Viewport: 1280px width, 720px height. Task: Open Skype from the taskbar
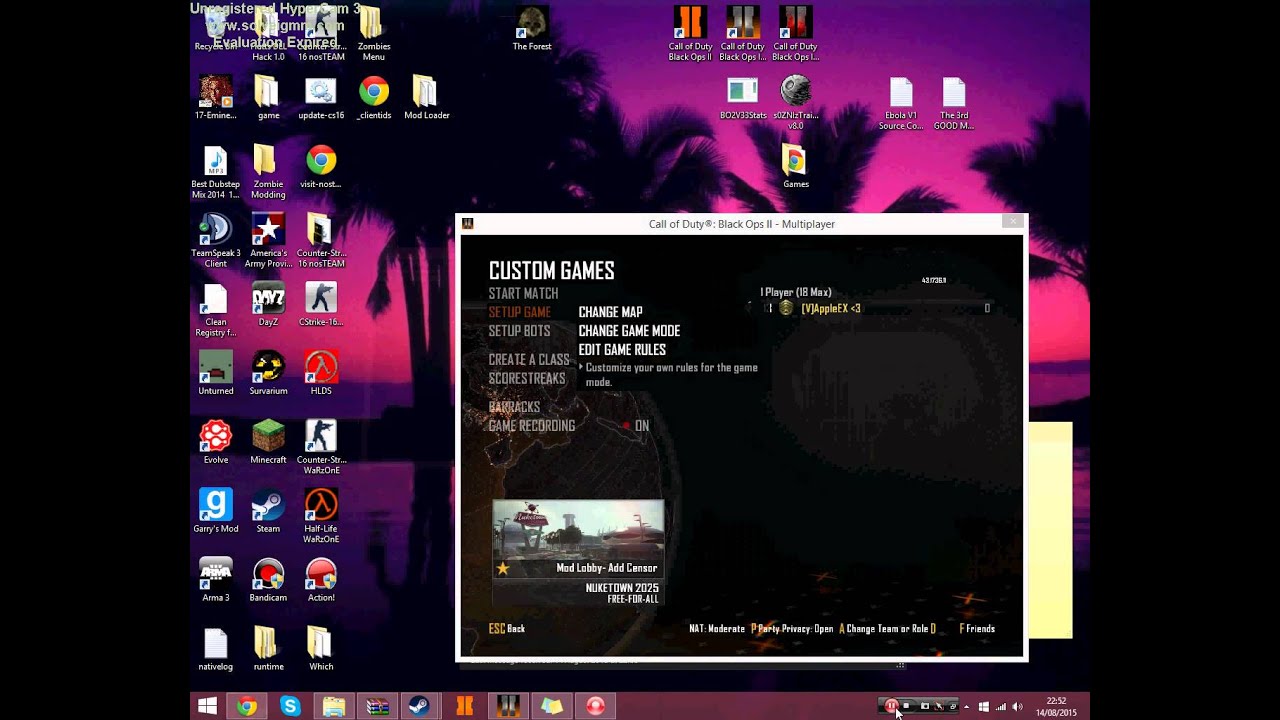tap(290, 706)
